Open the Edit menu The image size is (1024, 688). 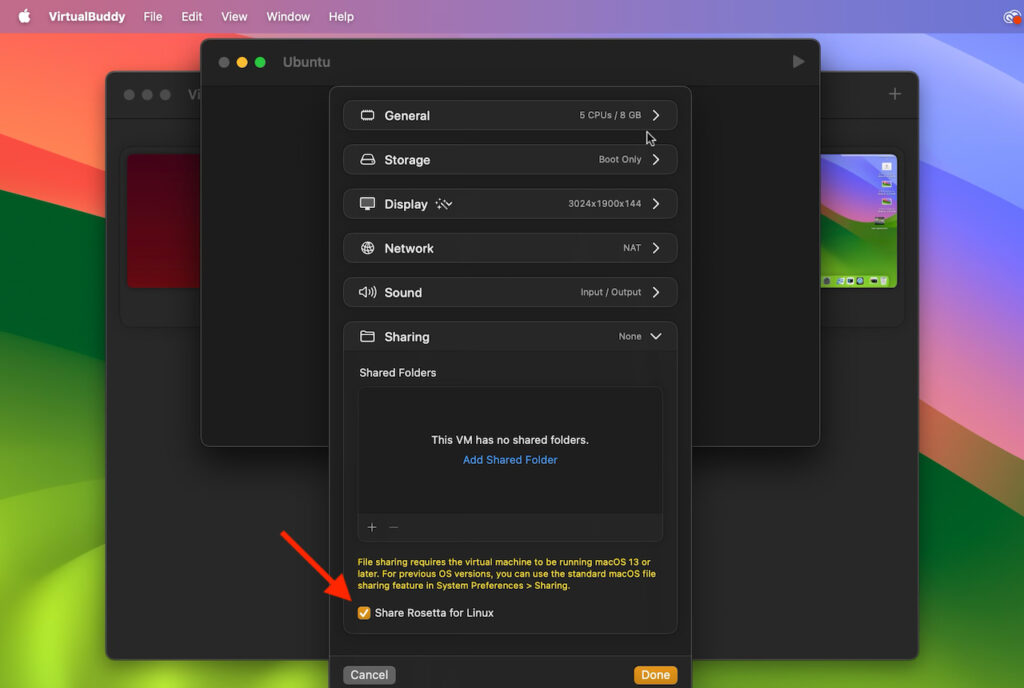point(191,16)
